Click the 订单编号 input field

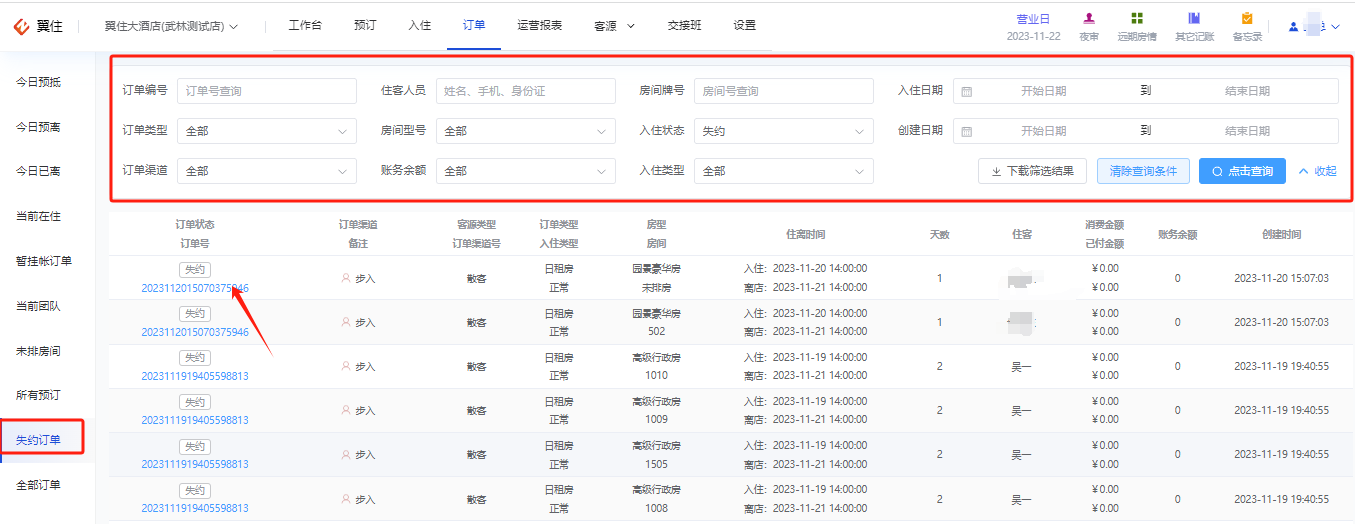pyautogui.click(x=267, y=91)
